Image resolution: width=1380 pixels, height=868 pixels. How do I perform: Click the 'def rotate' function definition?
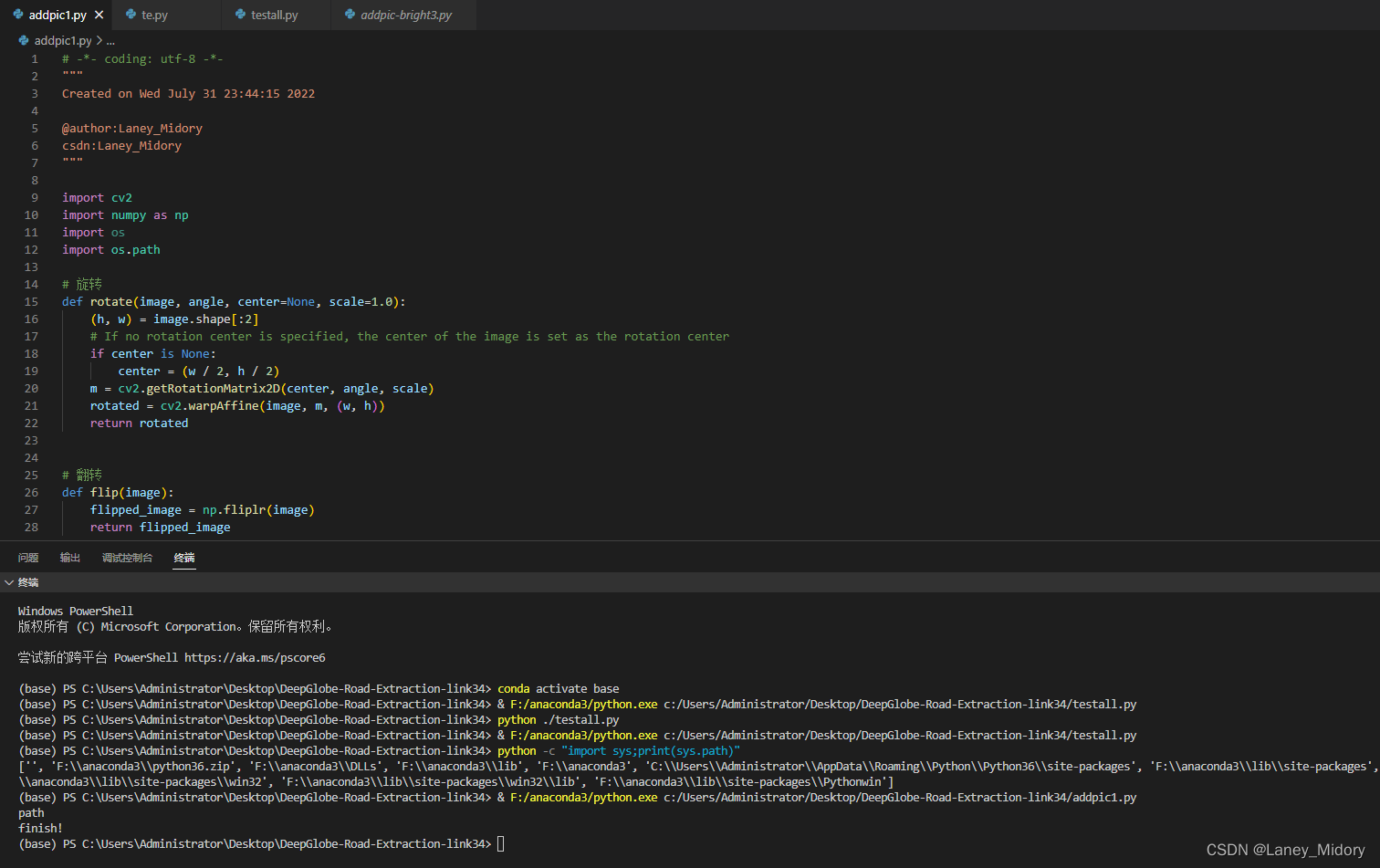[x=234, y=301]
